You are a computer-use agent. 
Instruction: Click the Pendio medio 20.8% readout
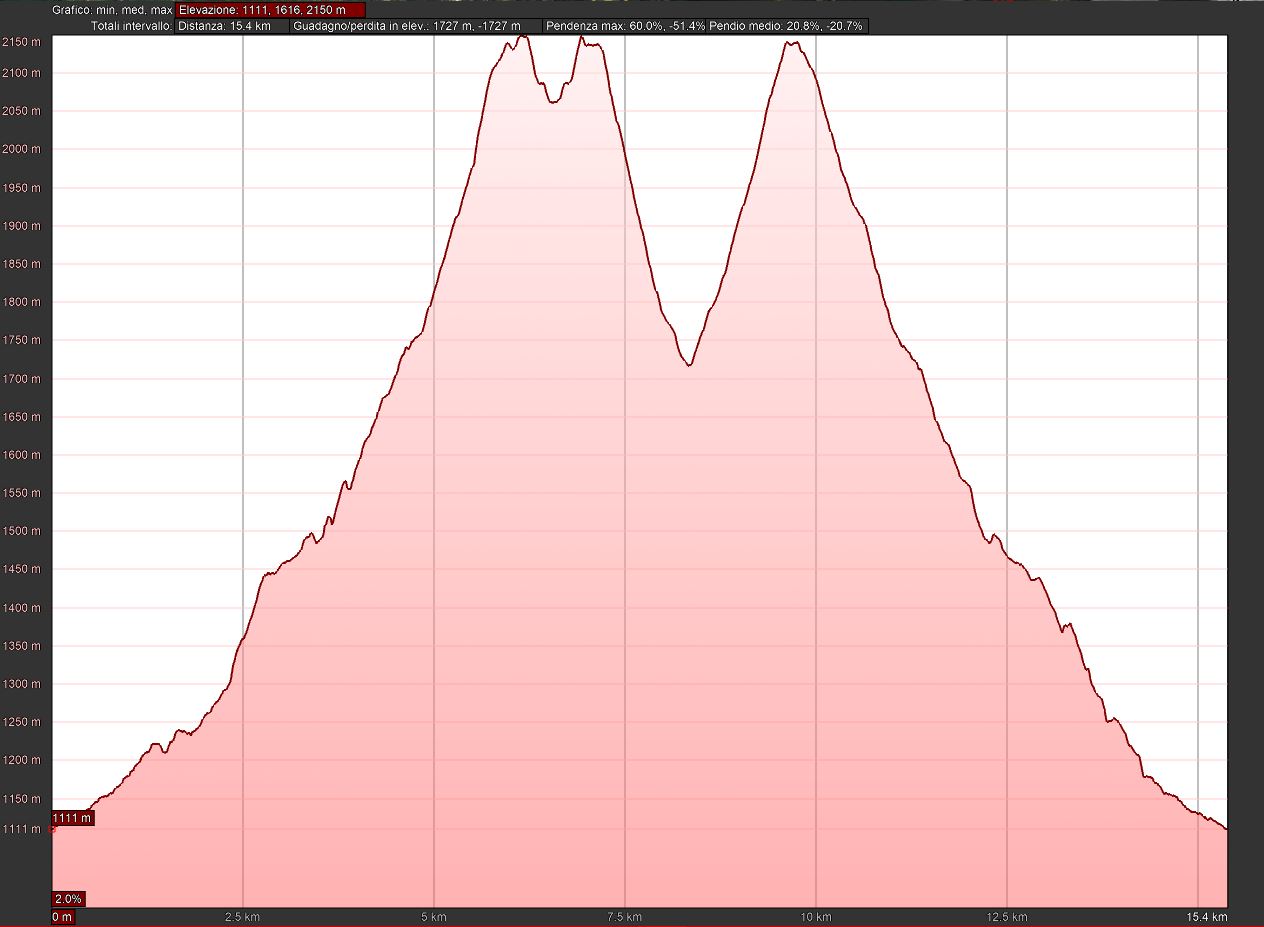click(x=787, y=26)
